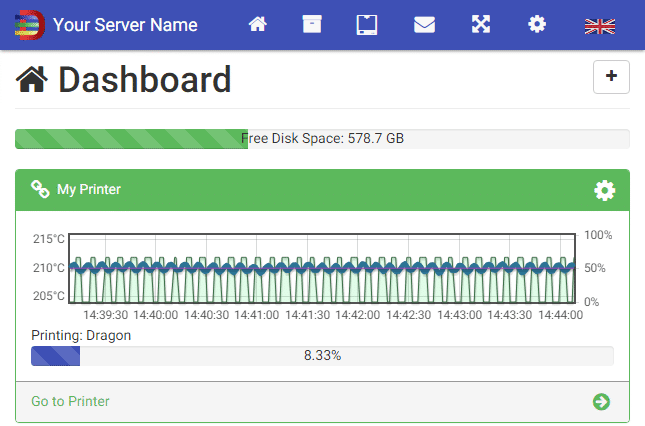Click the 100% axis label
The height and width of the screenshot is (426, 645).
tap(598, 235)
